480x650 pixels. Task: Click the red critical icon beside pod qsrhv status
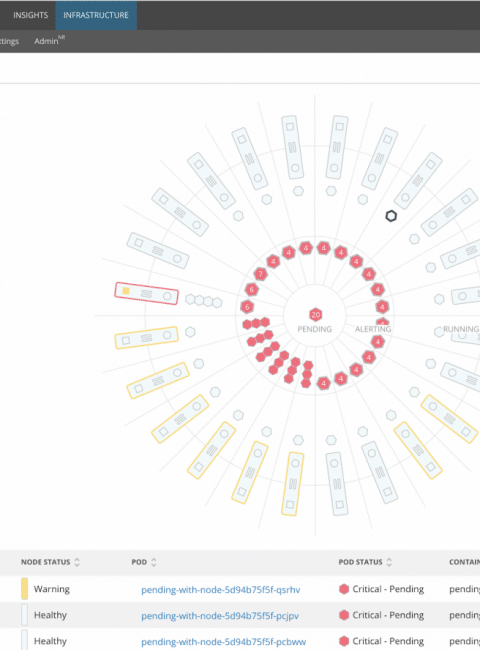[344, 589]
